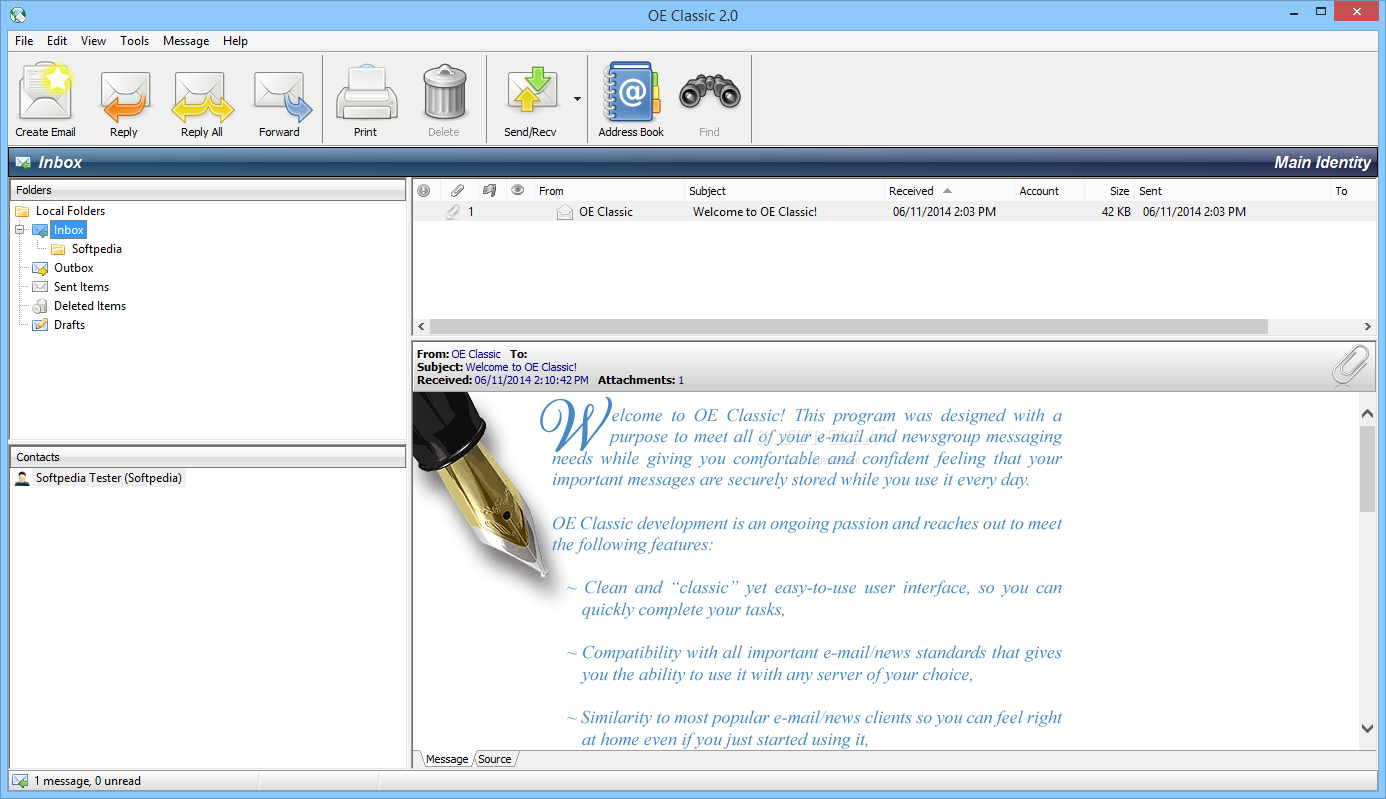Open the Tools menu
This screenshot has height=799, width=1386.
(135, 41)
